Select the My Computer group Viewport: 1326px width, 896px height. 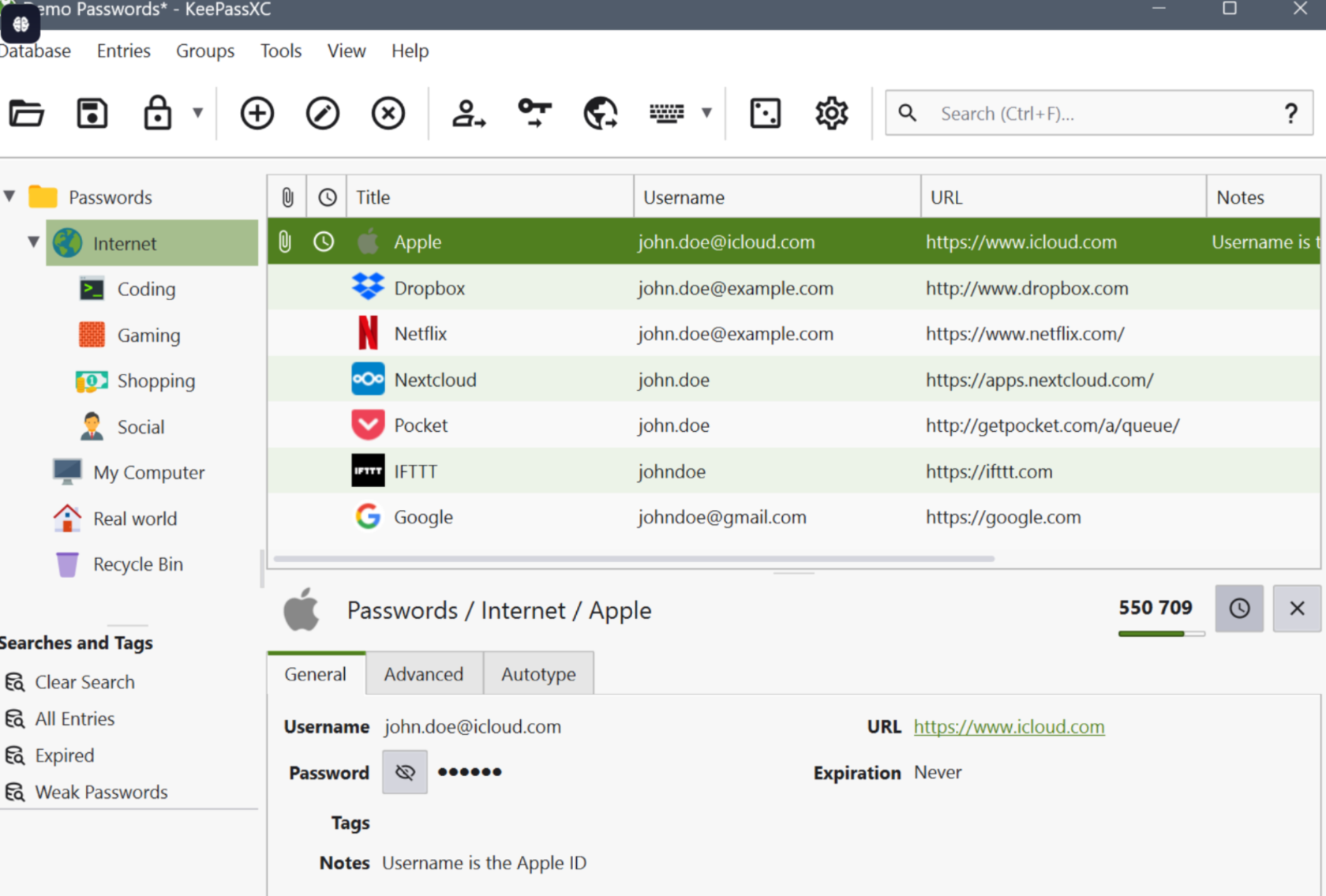pos(148,473)
